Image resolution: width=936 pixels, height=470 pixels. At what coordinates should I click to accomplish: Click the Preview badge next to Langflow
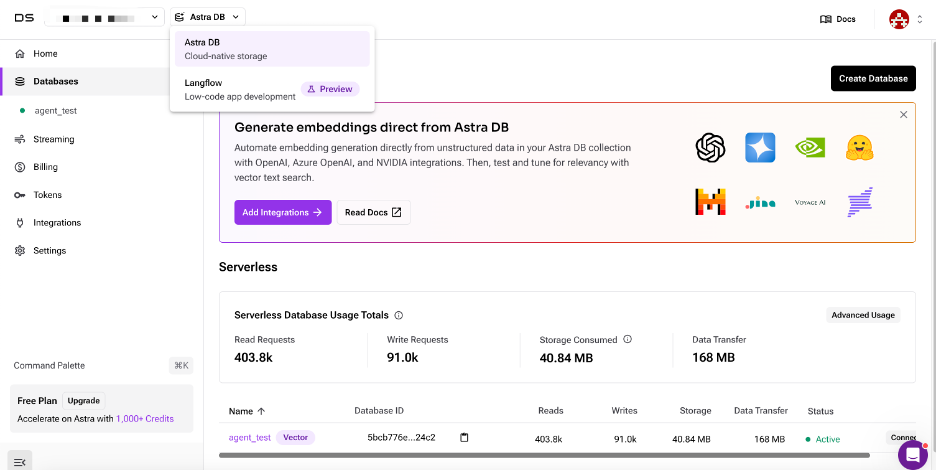point(330,89)
